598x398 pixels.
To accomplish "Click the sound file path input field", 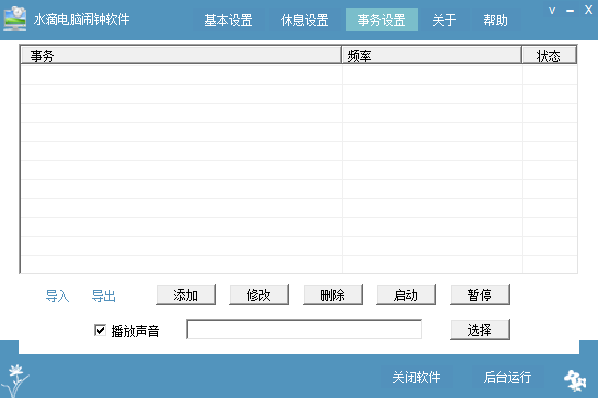I will (x=304, y=329).
